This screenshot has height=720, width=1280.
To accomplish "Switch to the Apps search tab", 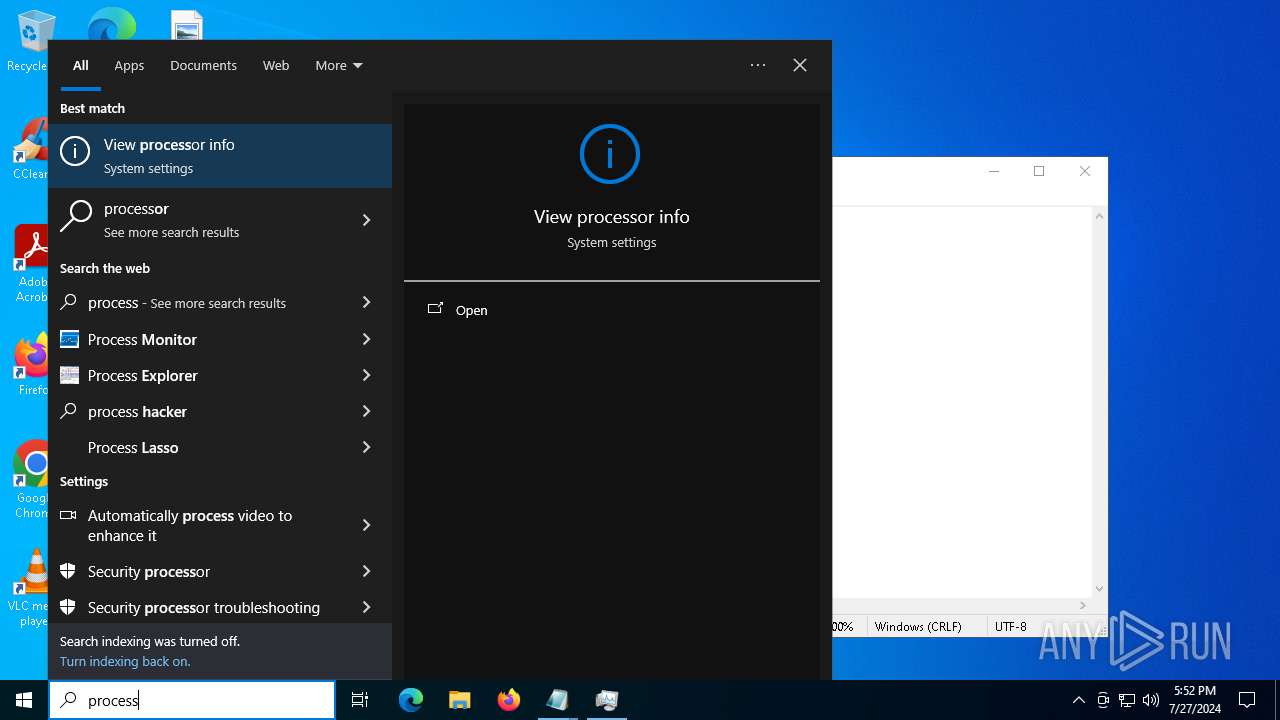I will coord(129,65).
